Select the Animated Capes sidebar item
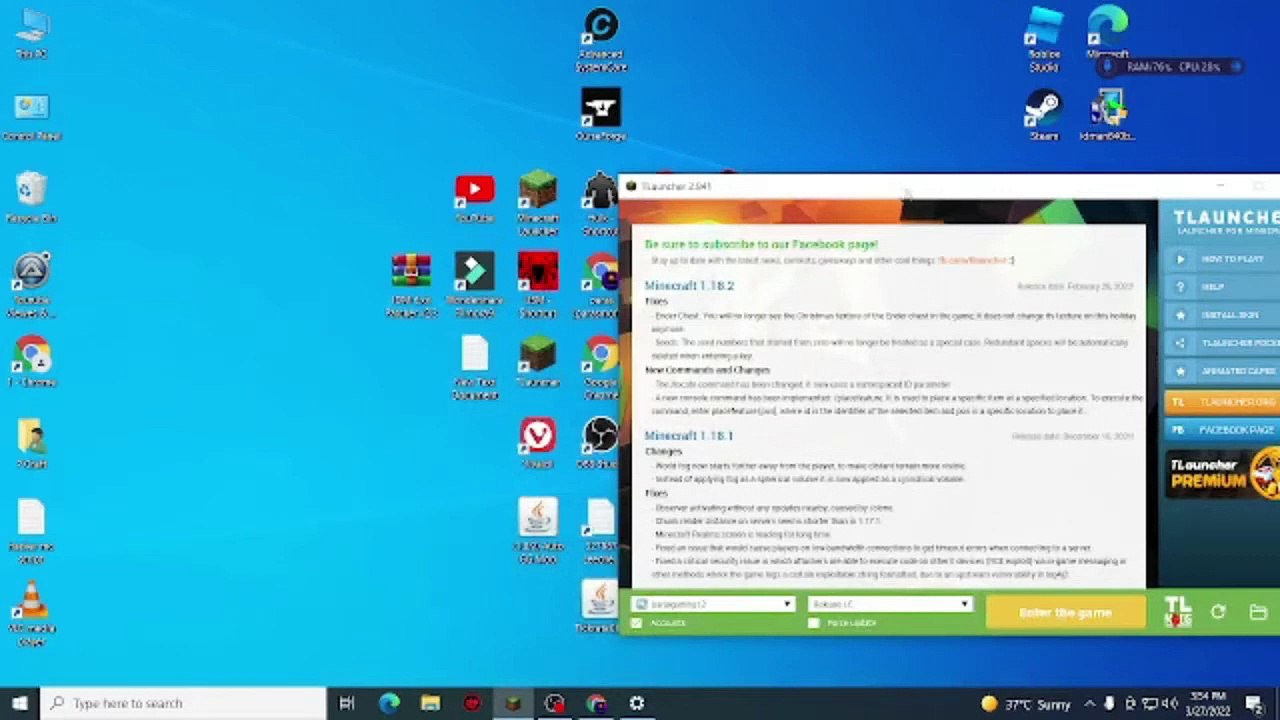 [1222, 371]
